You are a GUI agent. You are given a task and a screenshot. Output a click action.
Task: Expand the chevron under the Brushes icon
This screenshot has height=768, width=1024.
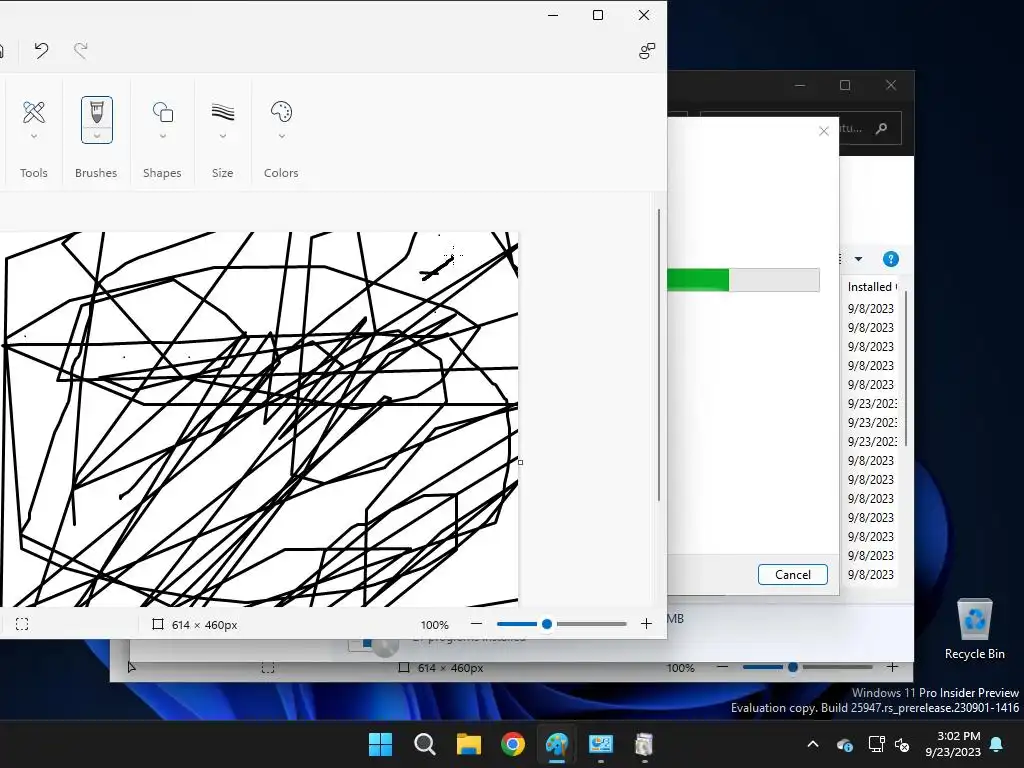(97, 136)
